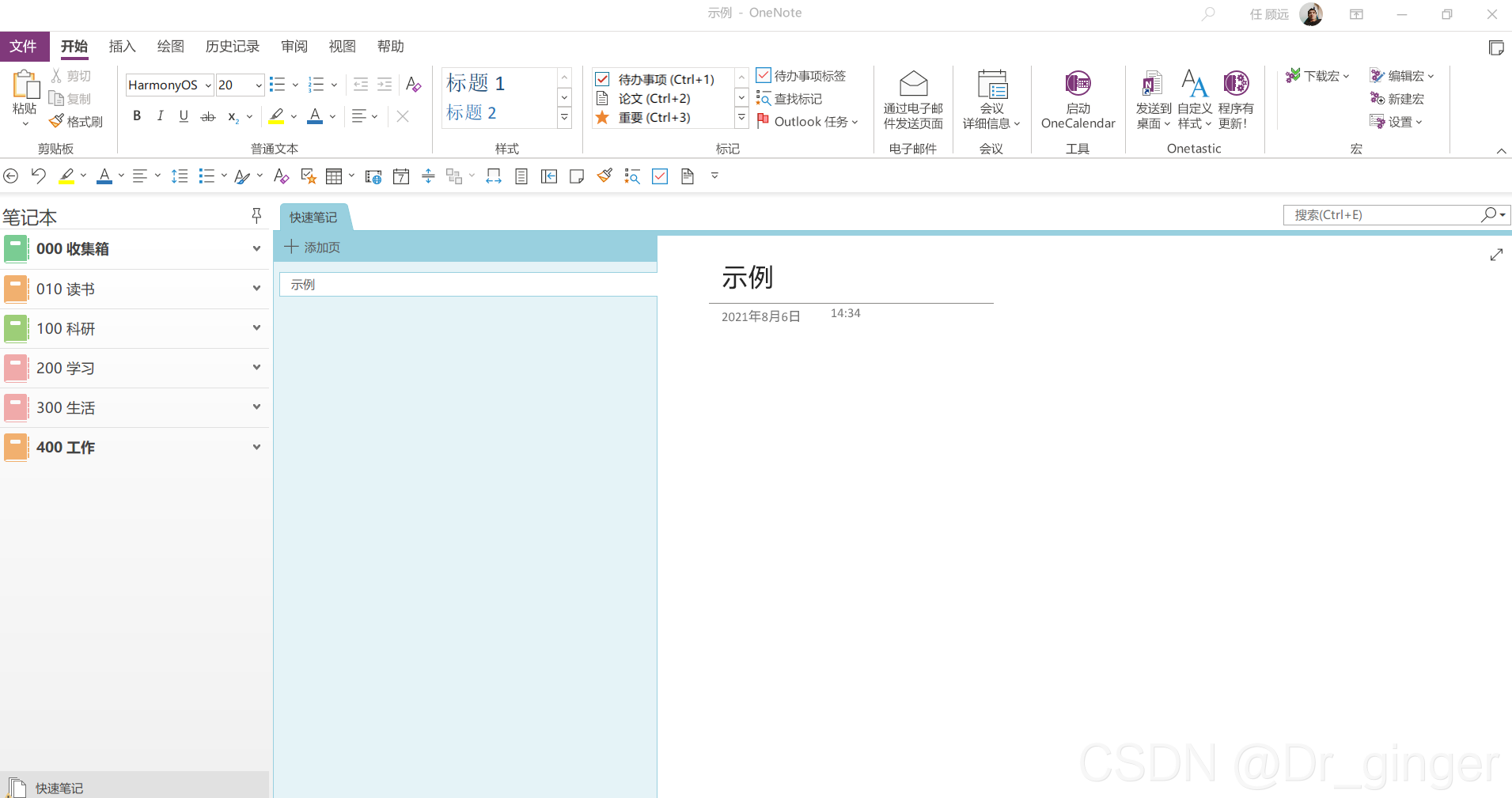The height and width of the screenshot is (798, 1512).
Task: Expand the 100 科研 notebook
Action: (x=256, y=327)
